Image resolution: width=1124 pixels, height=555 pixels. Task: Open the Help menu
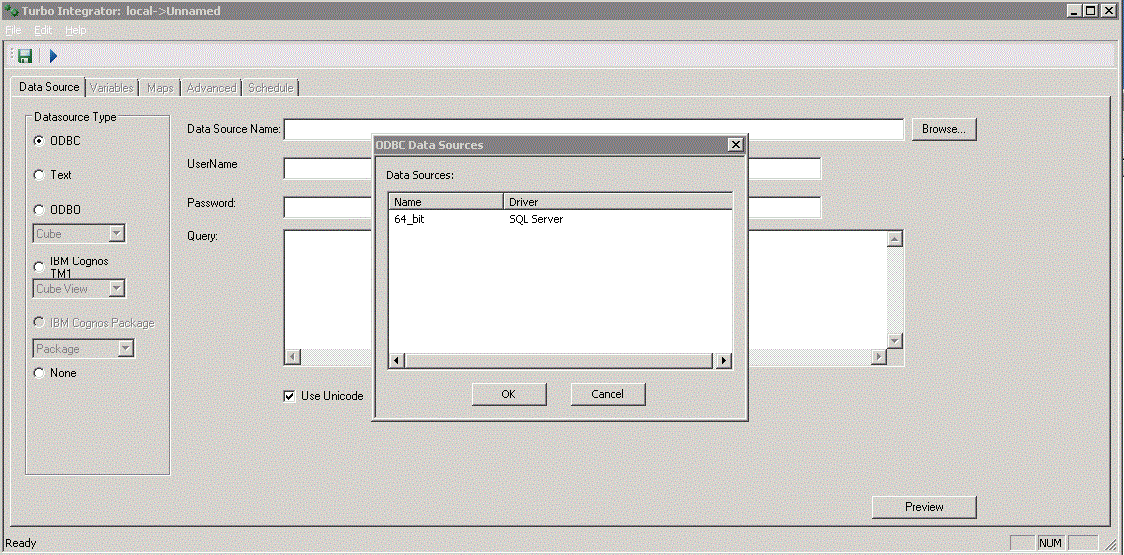coord(75,30)
